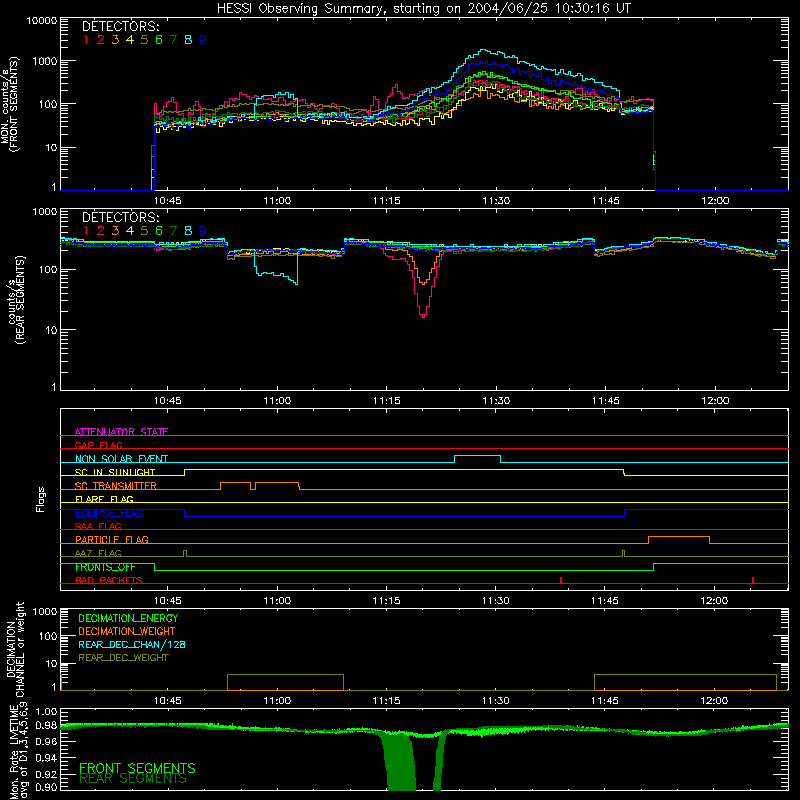Click the FRONTS_OFF flag label
800x800 pixels.
tap(105, 567)
